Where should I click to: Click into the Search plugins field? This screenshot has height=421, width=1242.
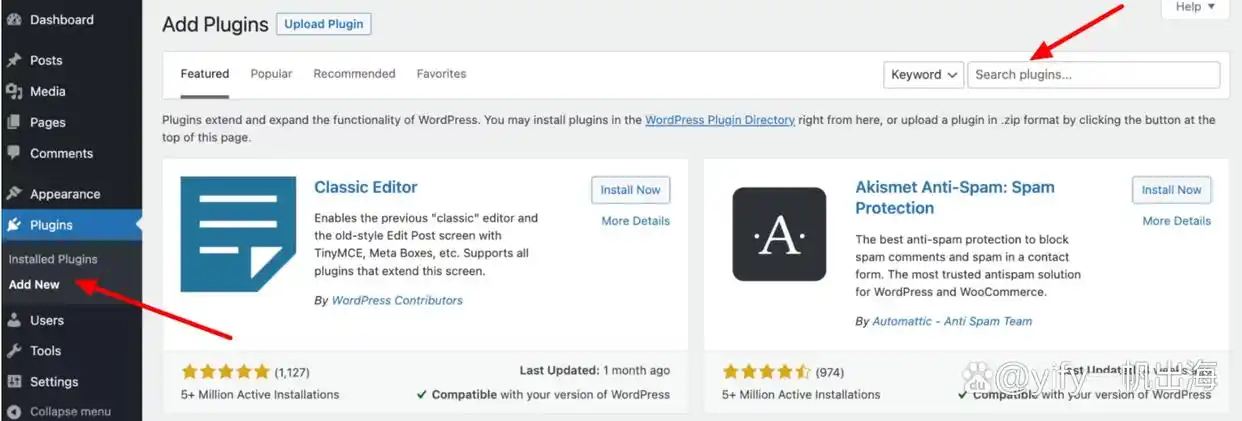(1093, 75)
